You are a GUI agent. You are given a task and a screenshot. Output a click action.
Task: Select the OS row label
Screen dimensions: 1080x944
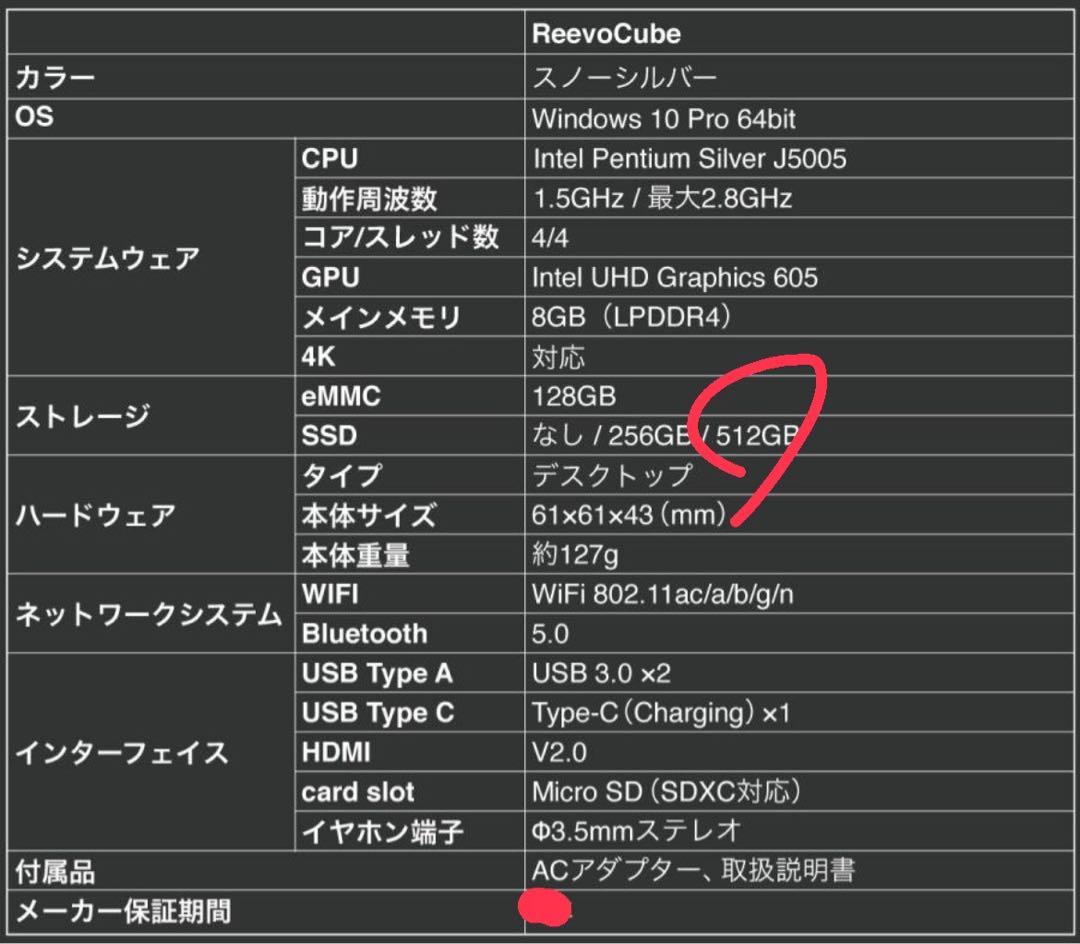click(34, 116)
